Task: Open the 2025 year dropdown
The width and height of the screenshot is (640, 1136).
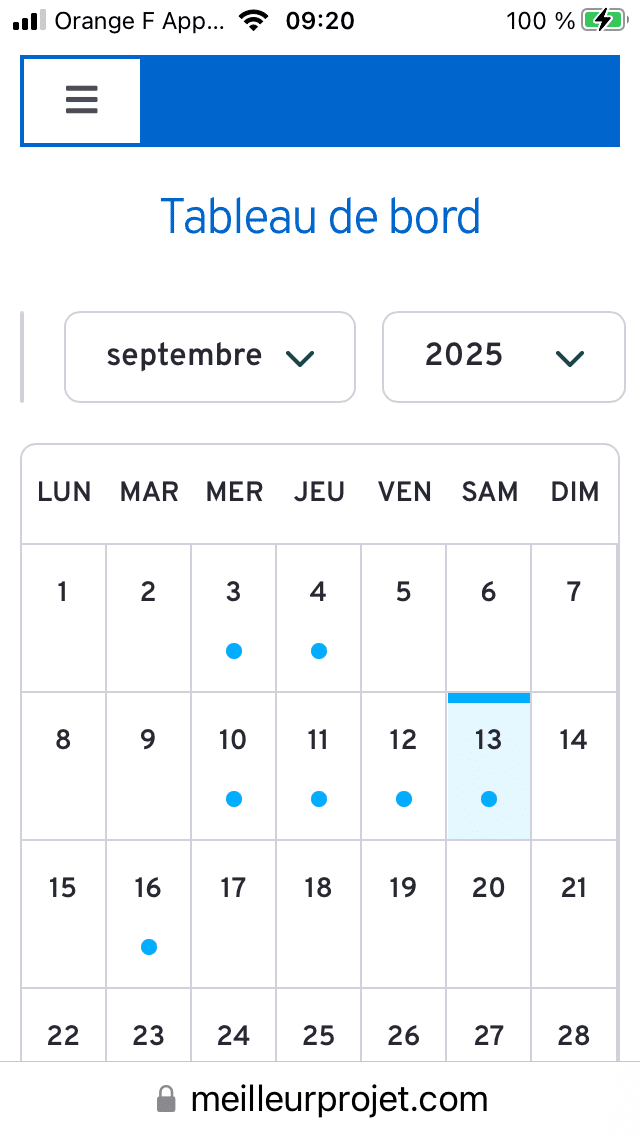Action: point(503,357)
